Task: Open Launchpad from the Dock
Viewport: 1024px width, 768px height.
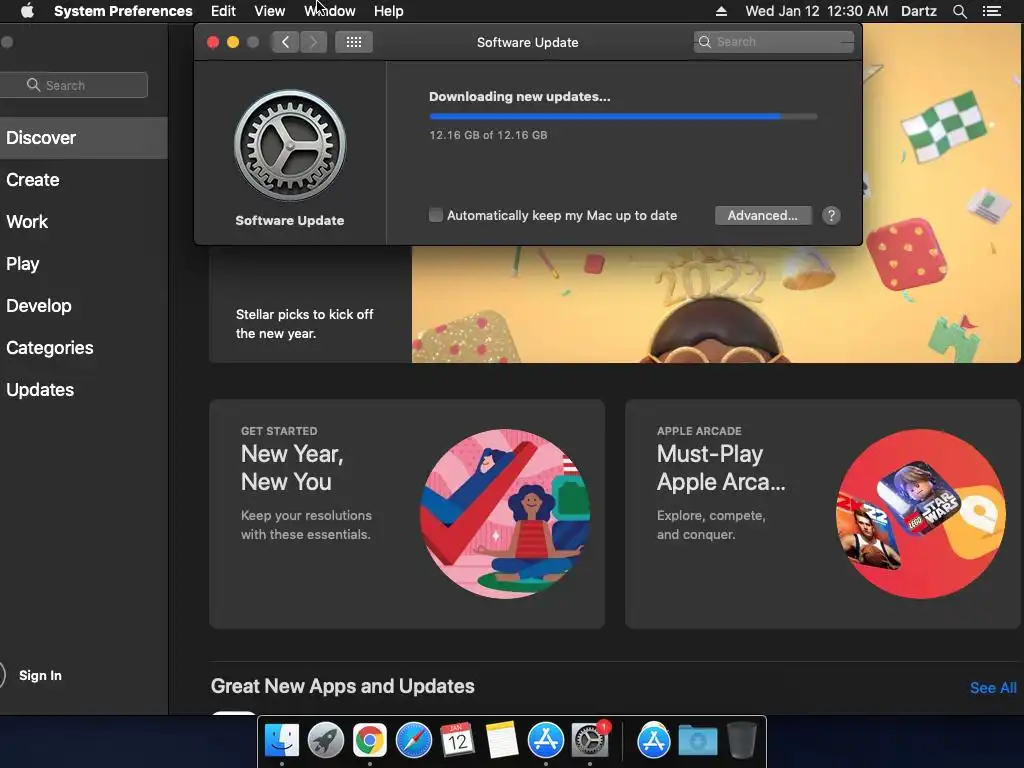Action: [x=325, y=740]
